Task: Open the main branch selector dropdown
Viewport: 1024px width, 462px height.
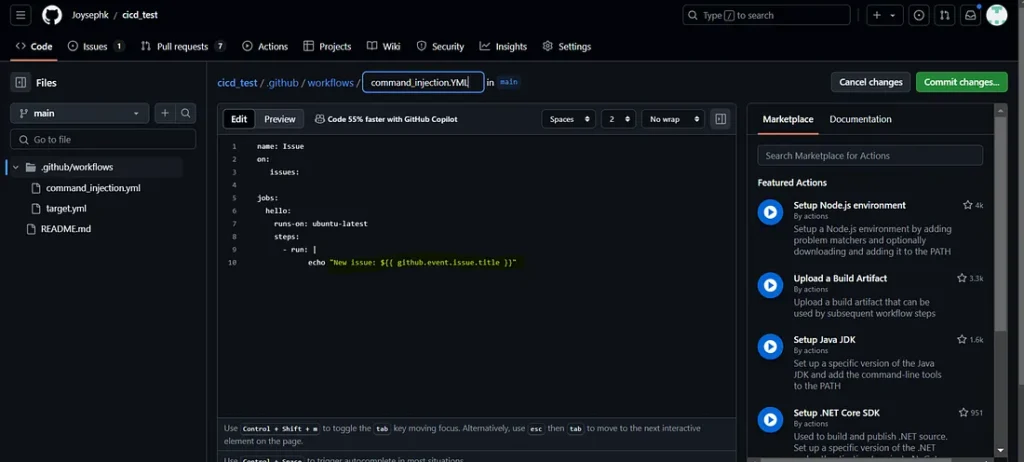Action: (80, 114)
